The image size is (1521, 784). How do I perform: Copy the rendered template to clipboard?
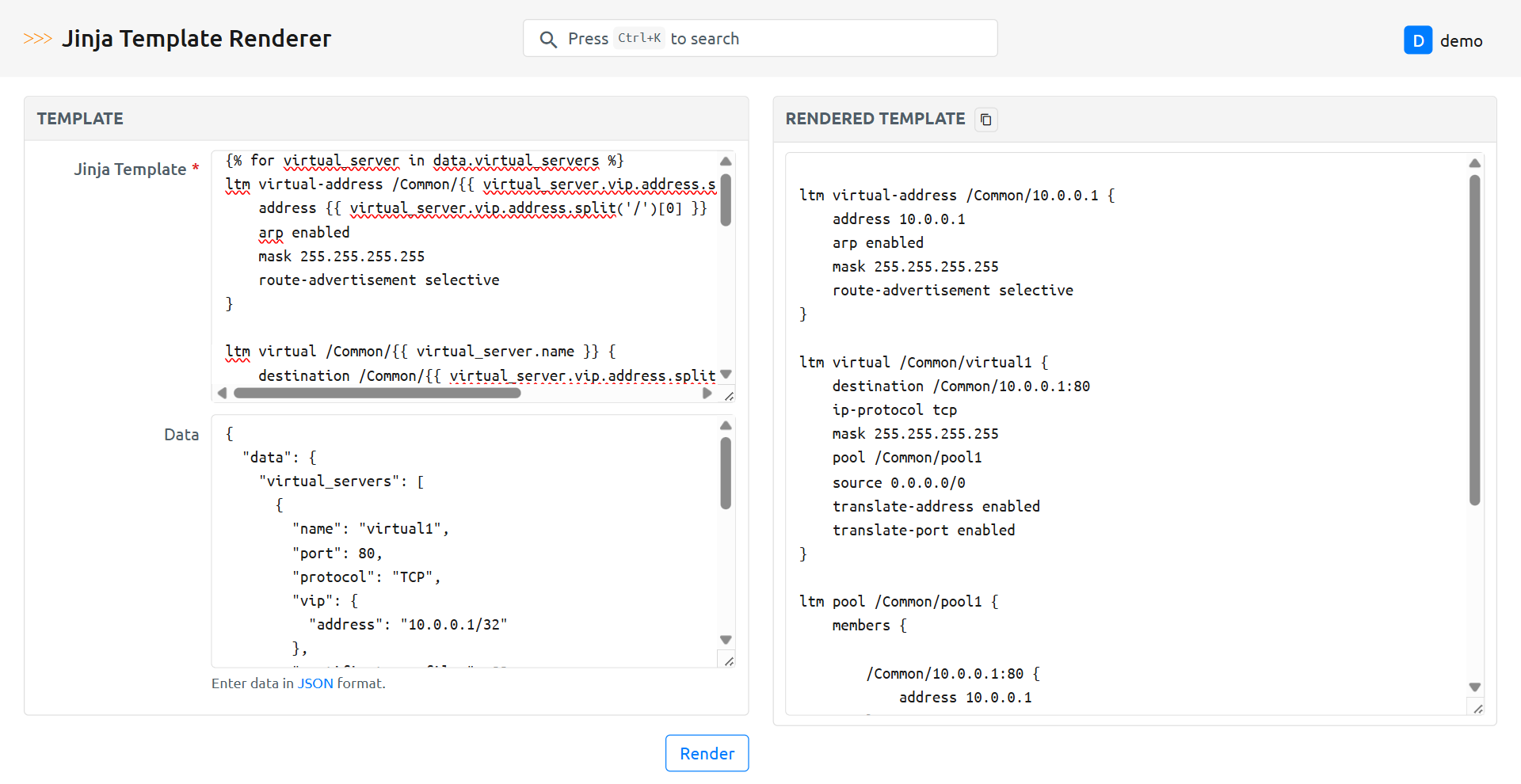[x=985, y=120]
